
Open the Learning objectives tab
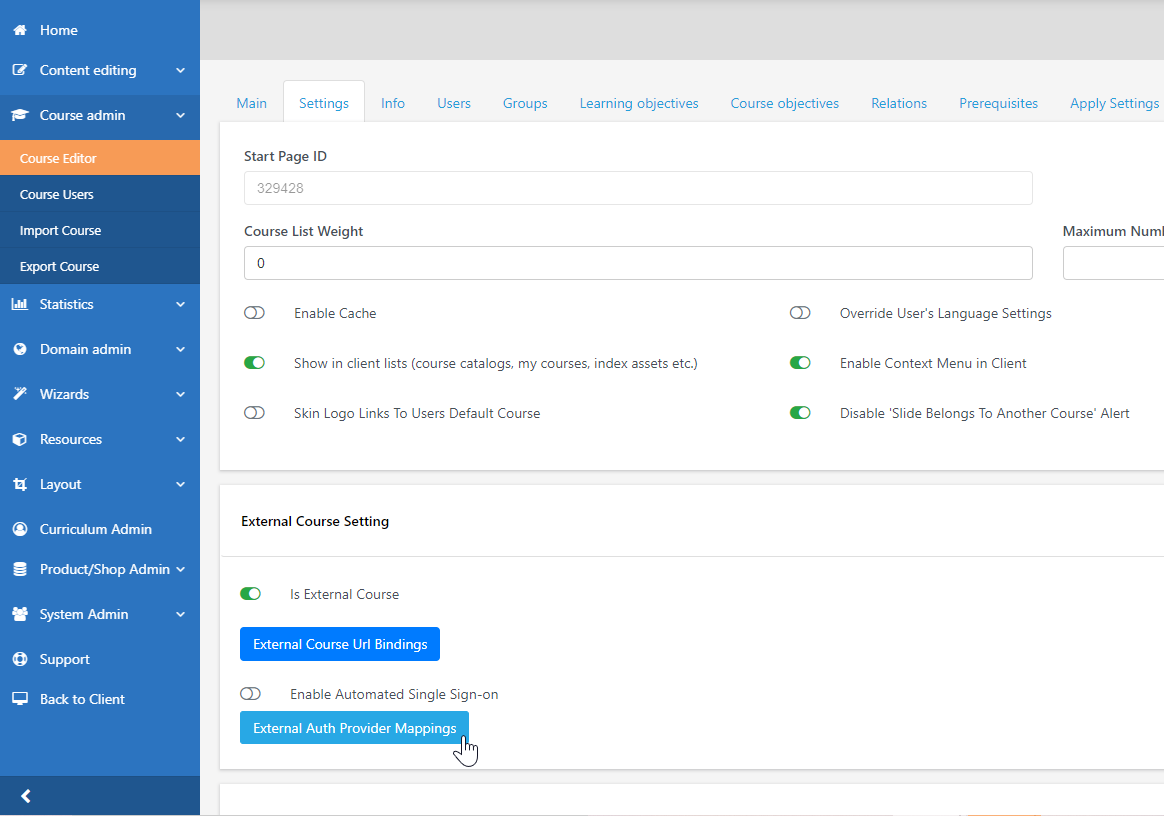639,103
